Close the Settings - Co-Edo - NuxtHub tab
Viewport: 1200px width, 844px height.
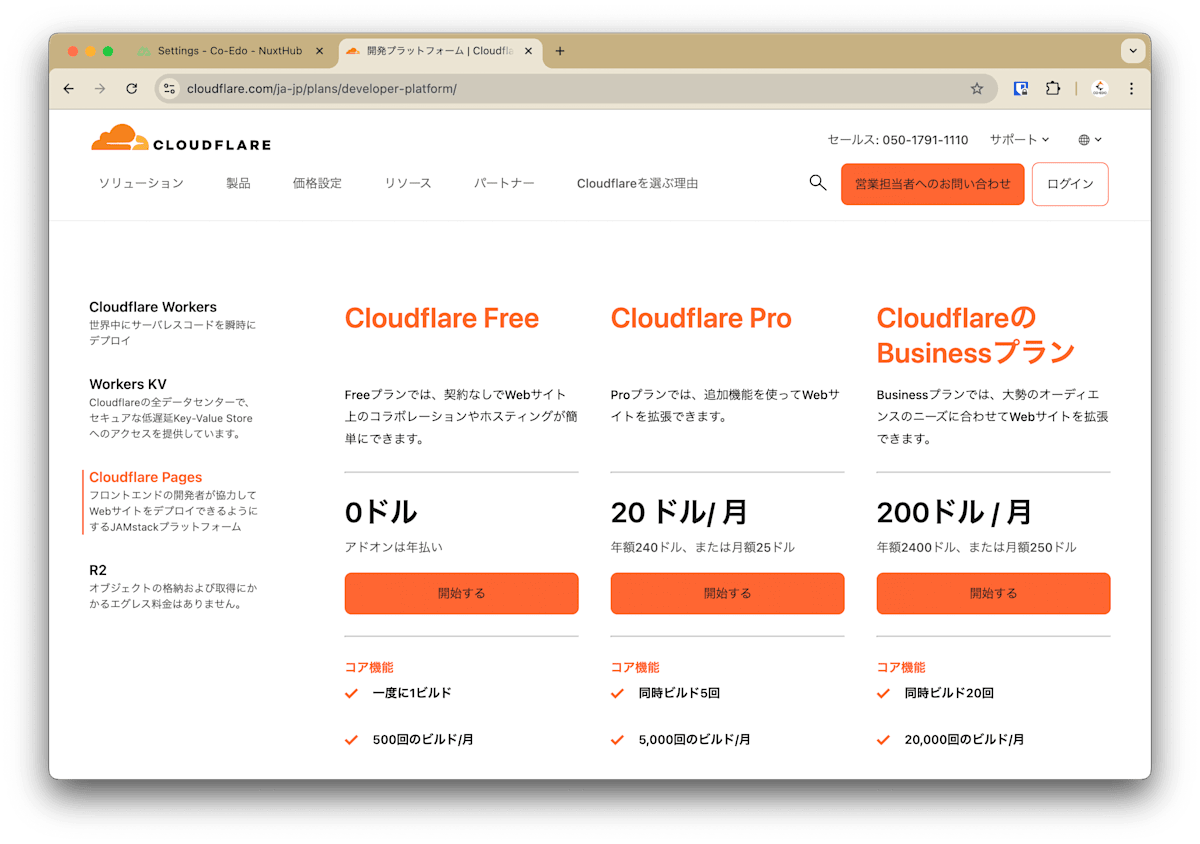click(320, 51)
